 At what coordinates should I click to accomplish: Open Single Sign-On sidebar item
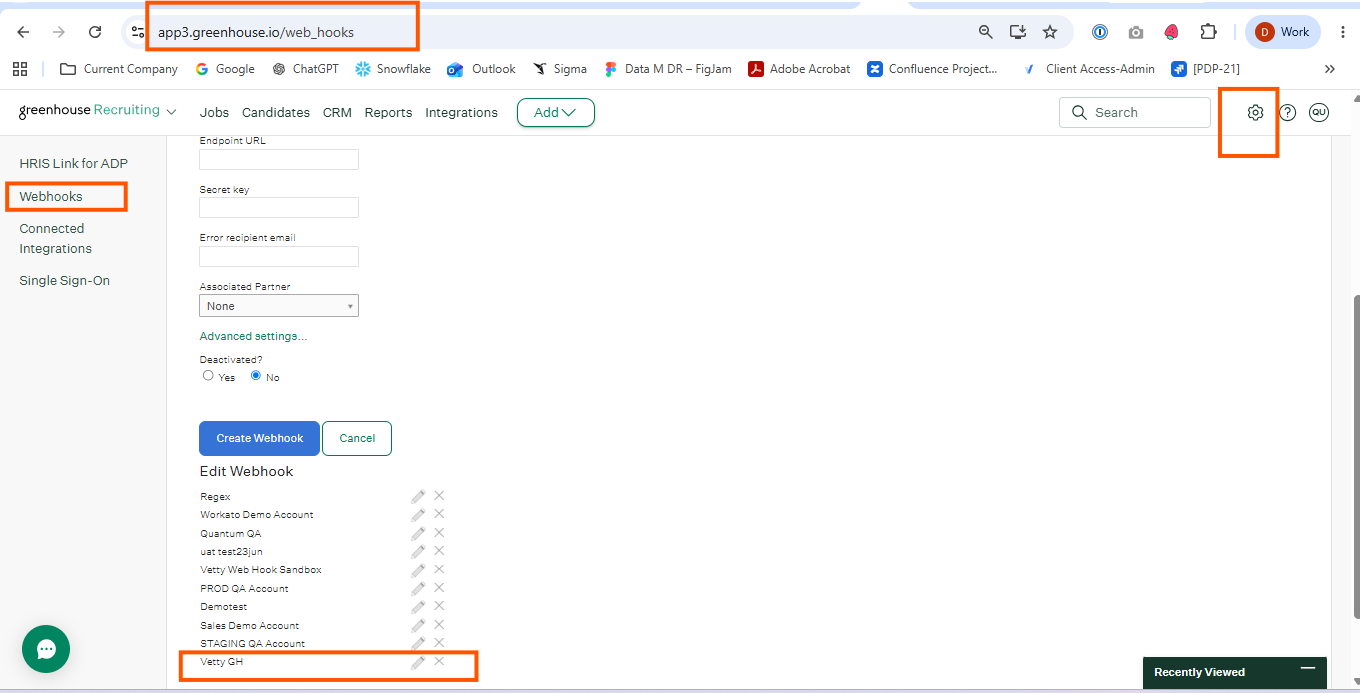tap(65, 281)
